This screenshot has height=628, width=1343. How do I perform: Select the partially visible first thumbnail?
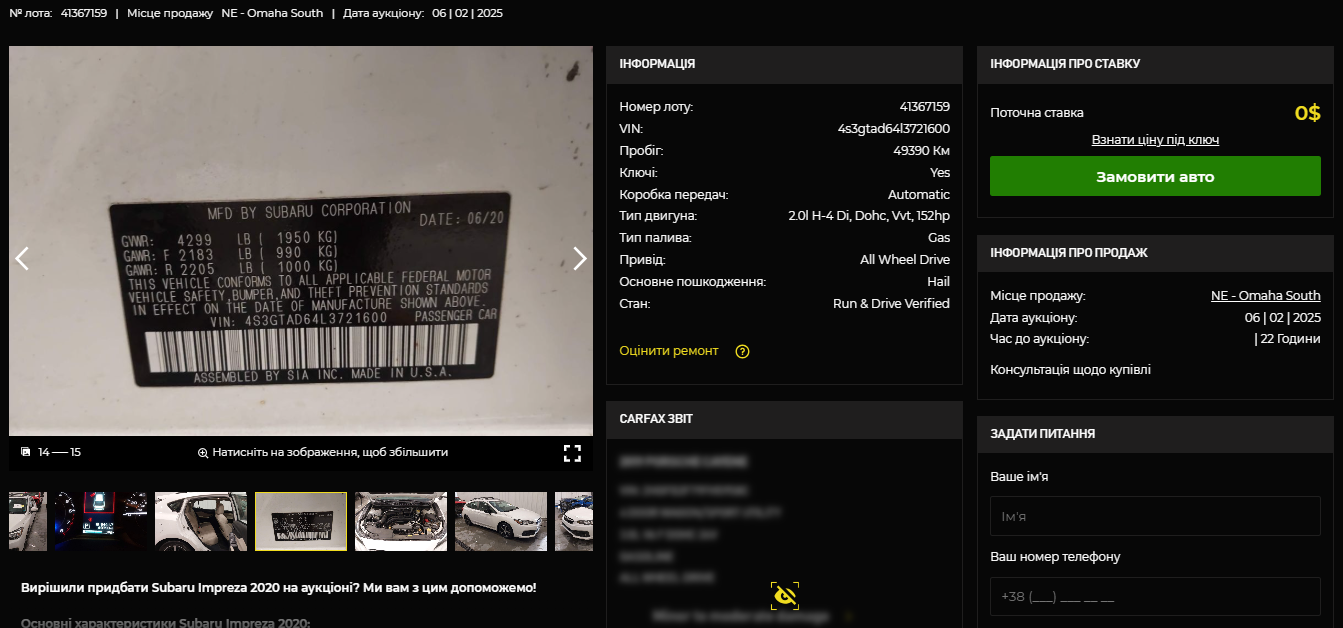coord(28,521)
